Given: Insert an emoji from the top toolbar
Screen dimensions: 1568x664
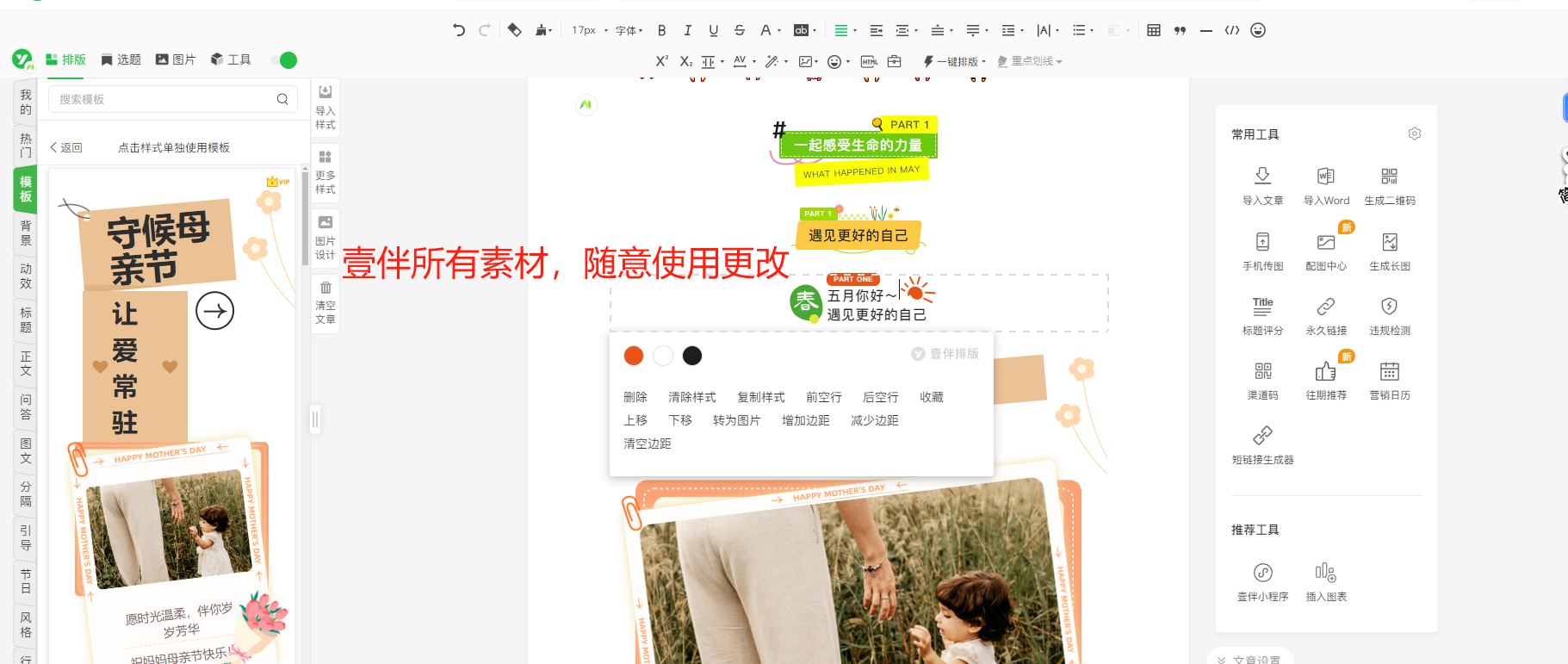Looking at the screenshot, I should (1258, 30).
